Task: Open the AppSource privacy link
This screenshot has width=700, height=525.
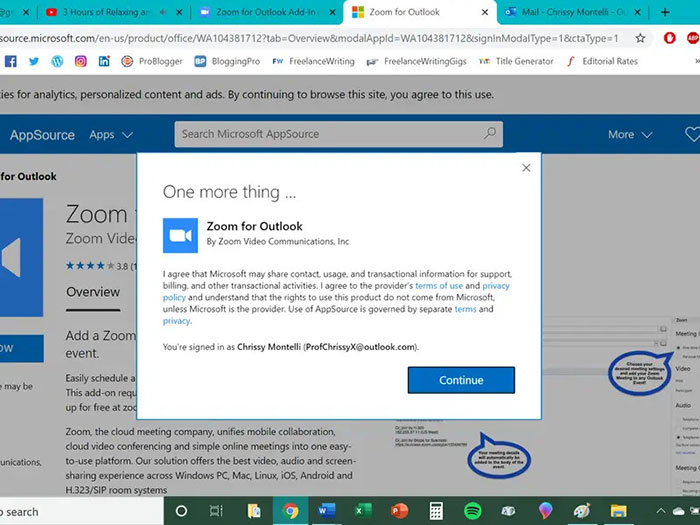Action: click(x=176, y=321)
